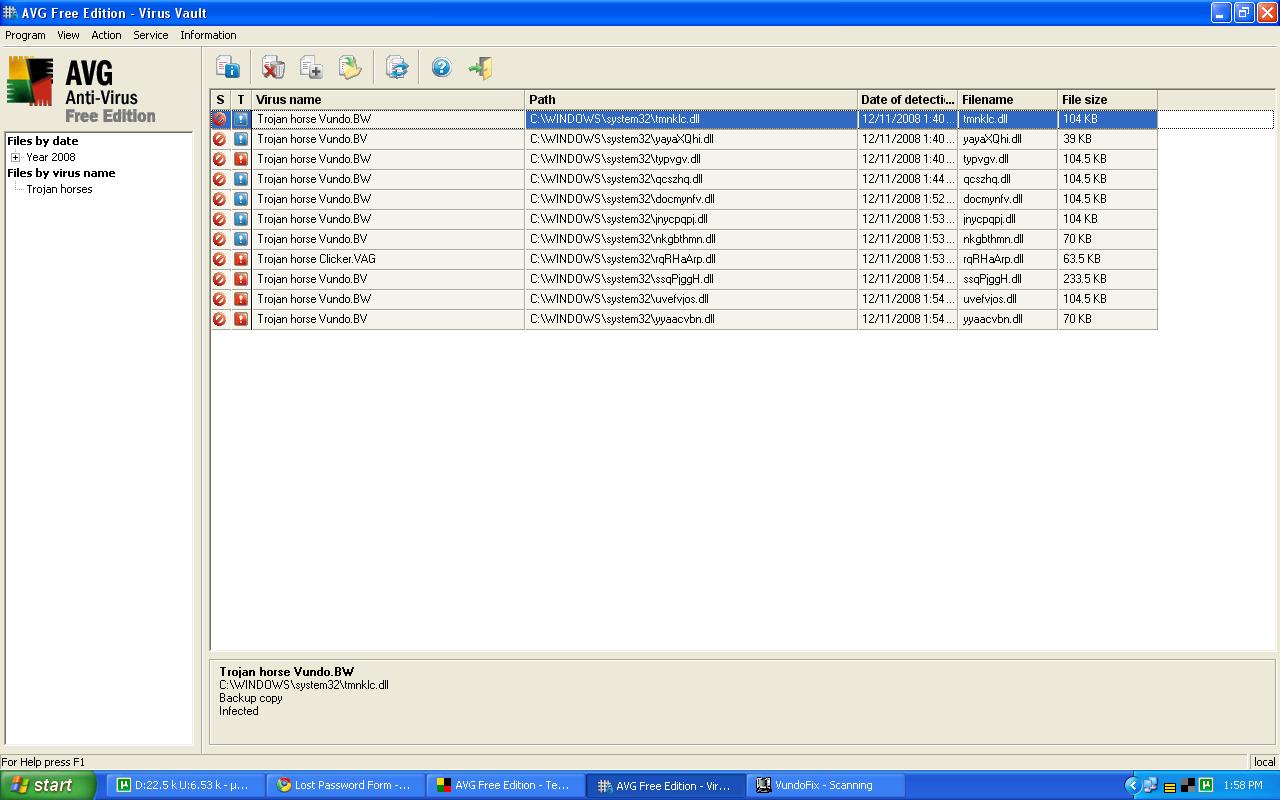Open the Program menu

coord(25,35)
